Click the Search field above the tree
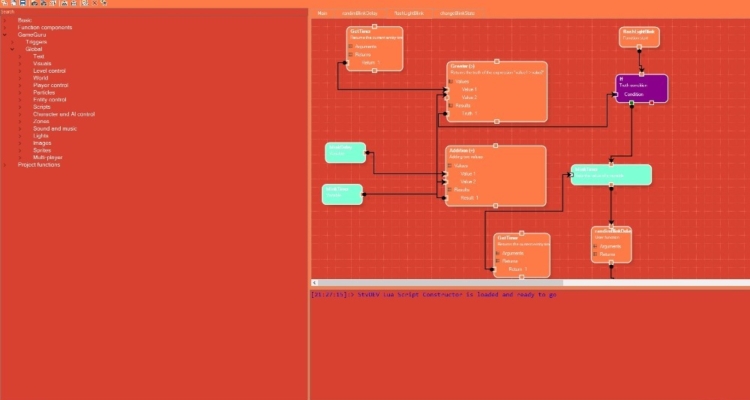Screen dimensions: 750x400 coord(154,11)
